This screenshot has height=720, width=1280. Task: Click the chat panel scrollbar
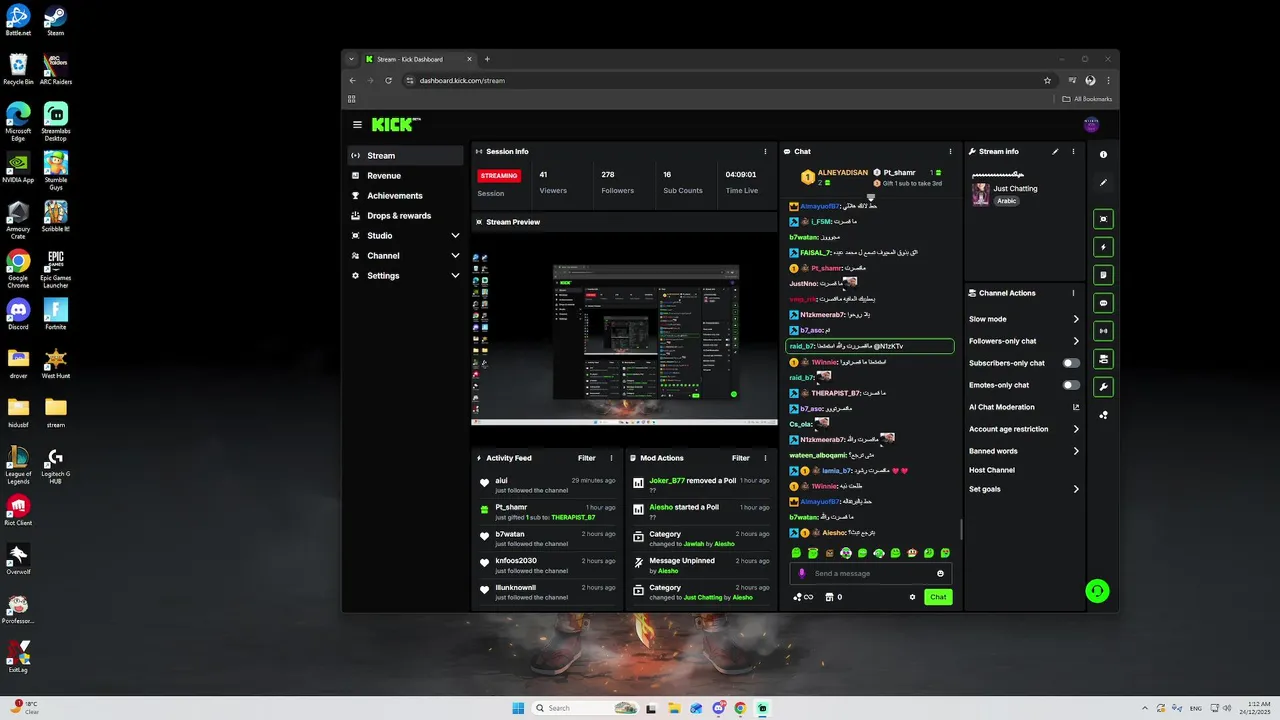coord(962,529)
